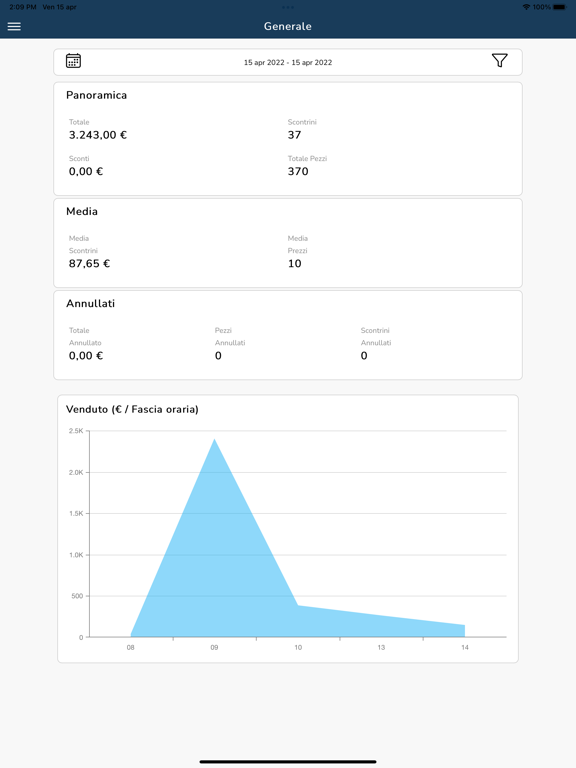This screenshot has height=768, width=576.
Task: Click the chart peak at hour 09
Action: click(x=214, y=439)
